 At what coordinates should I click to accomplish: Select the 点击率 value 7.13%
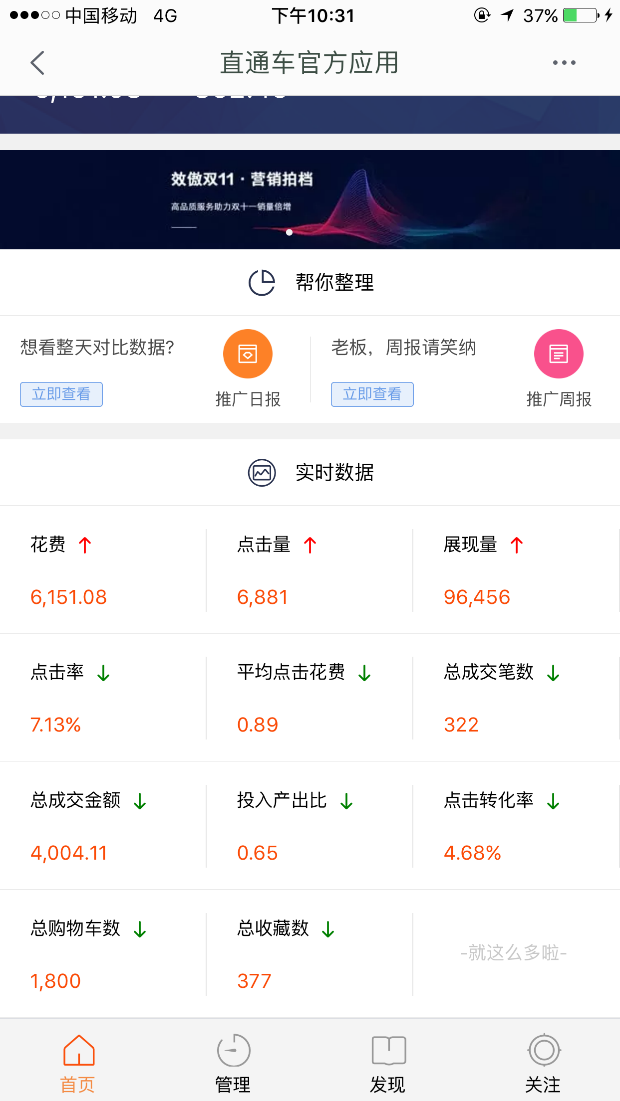55,725
